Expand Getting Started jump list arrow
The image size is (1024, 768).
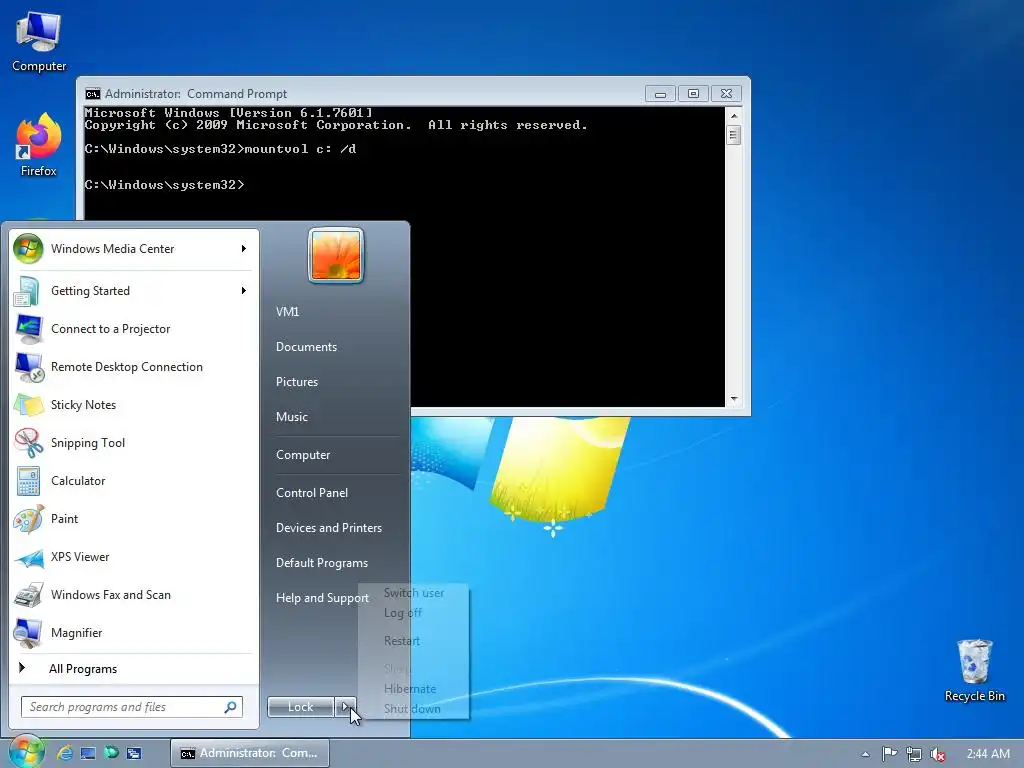coord(244,291)
